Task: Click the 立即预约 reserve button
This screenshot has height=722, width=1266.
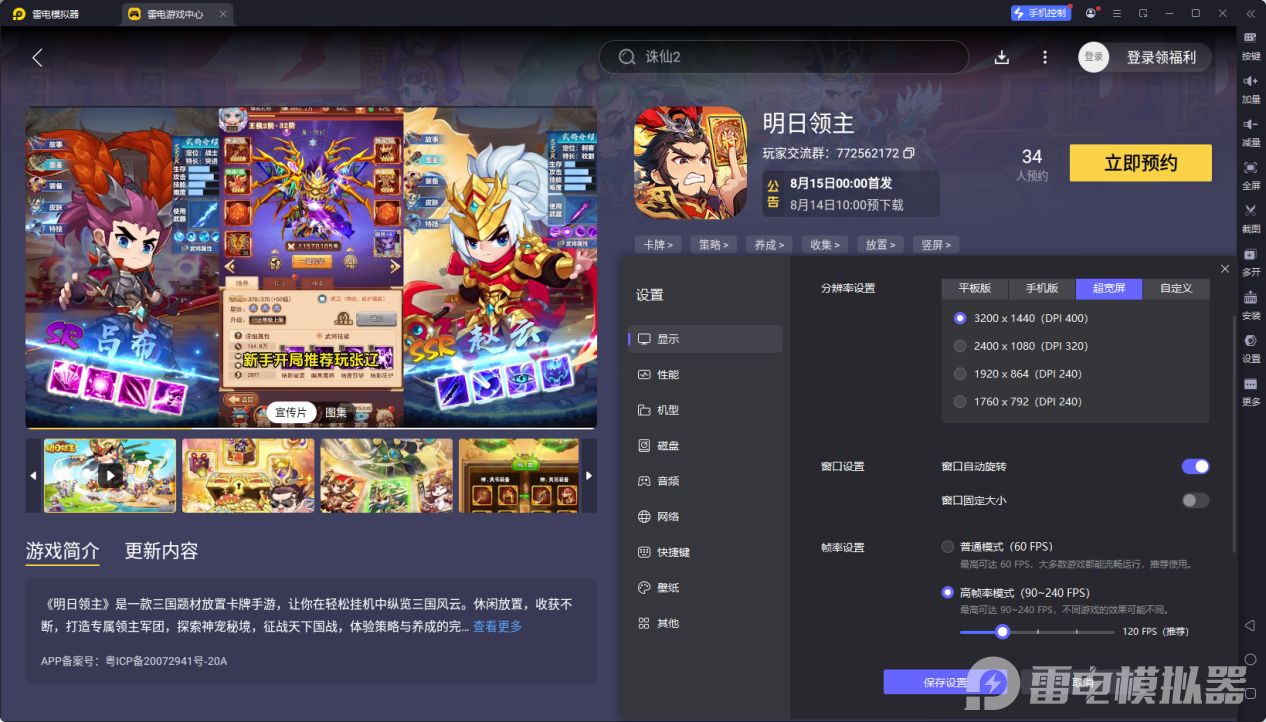Action: click(x=1140, y=163)
